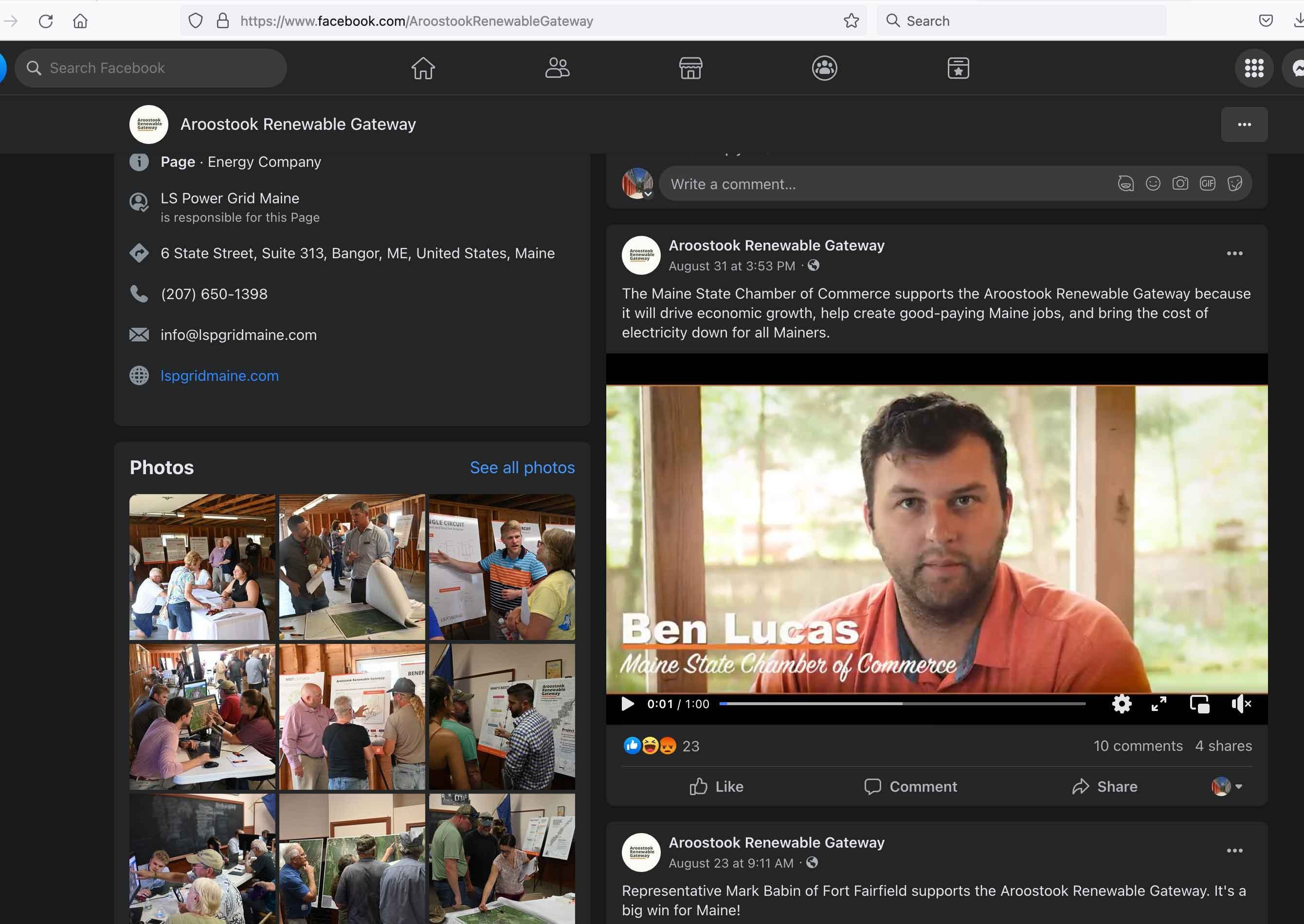Reload the page in the browser

pos(46,21)
